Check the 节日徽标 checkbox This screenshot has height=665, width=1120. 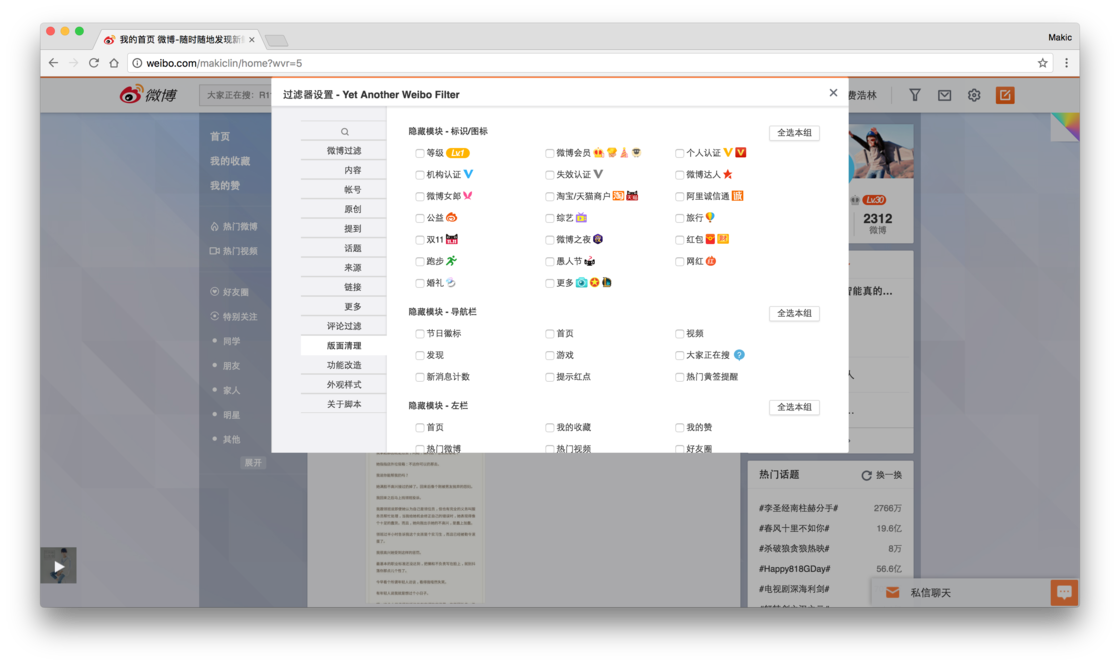click(419, 334)
